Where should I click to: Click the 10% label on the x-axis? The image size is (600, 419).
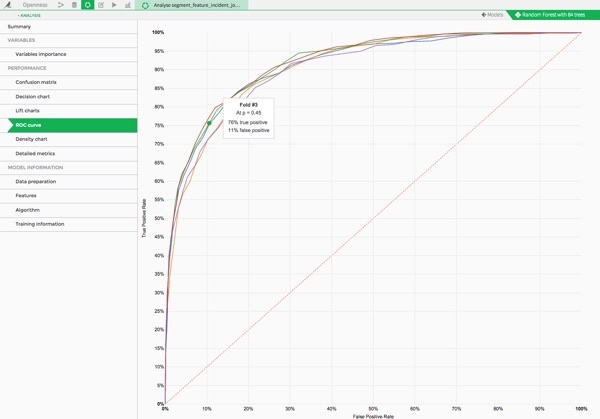pyautogui.click(x=207, y=409)
